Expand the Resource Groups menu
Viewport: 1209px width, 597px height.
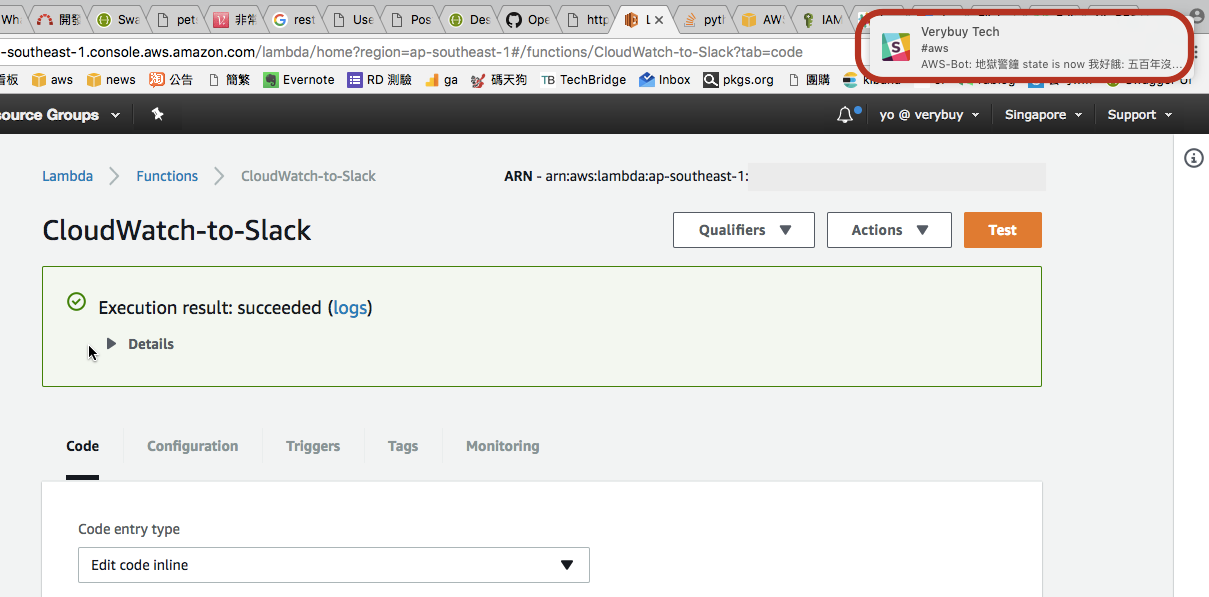pyautogui.click(x=58, y=115)
